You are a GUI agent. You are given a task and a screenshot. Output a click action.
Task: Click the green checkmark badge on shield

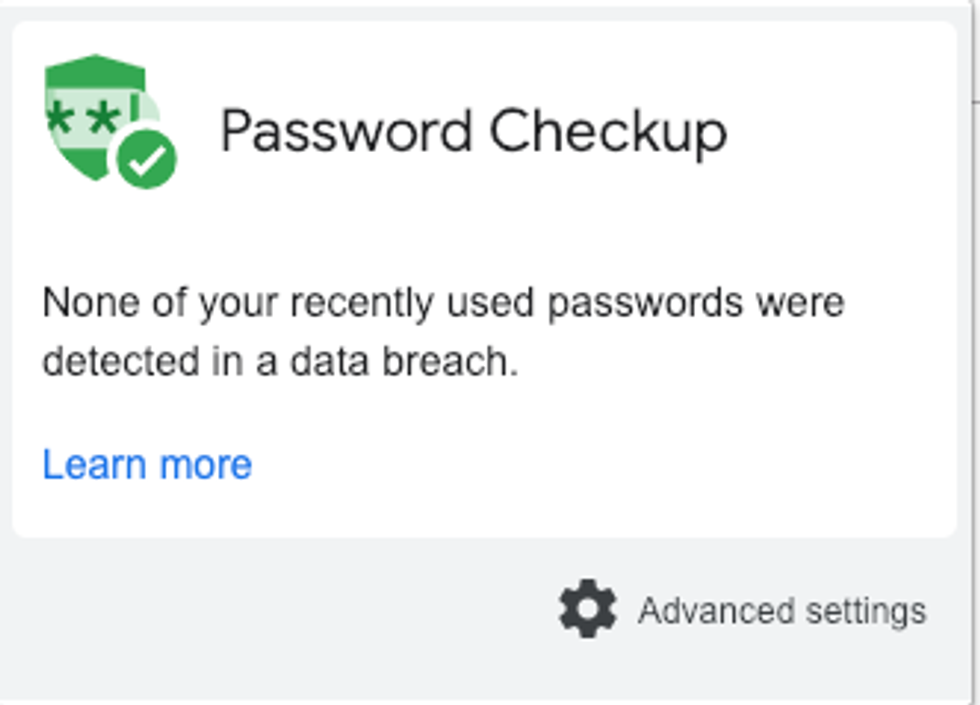pyautogui.click(x=147, y=158)
